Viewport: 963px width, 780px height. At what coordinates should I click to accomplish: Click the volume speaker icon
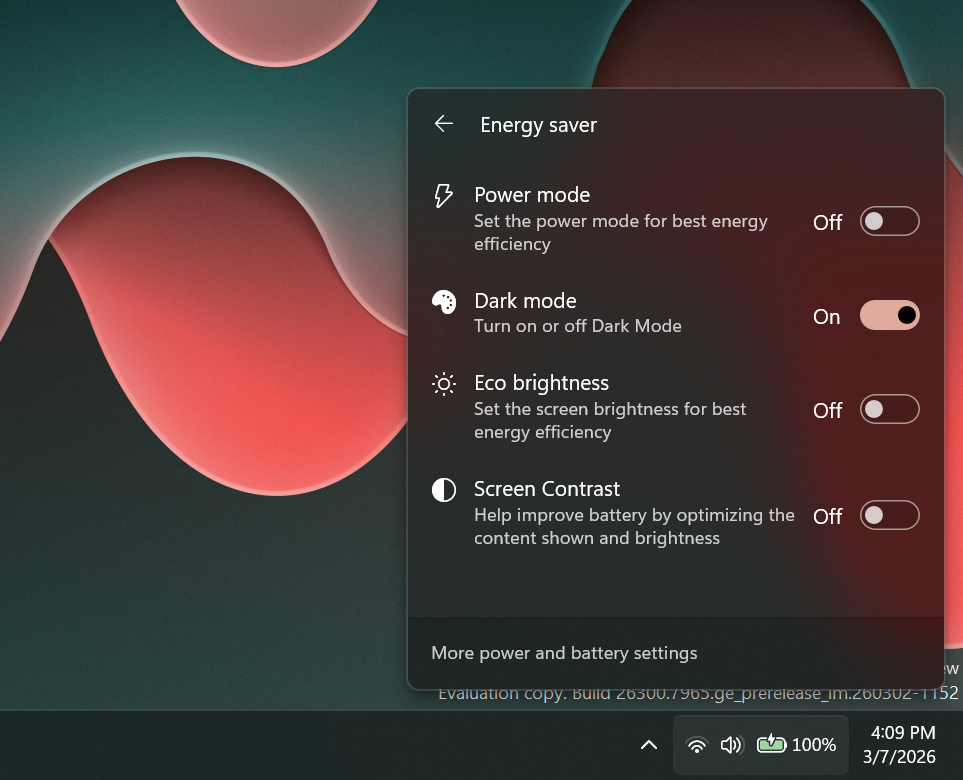tap(732, 745)
